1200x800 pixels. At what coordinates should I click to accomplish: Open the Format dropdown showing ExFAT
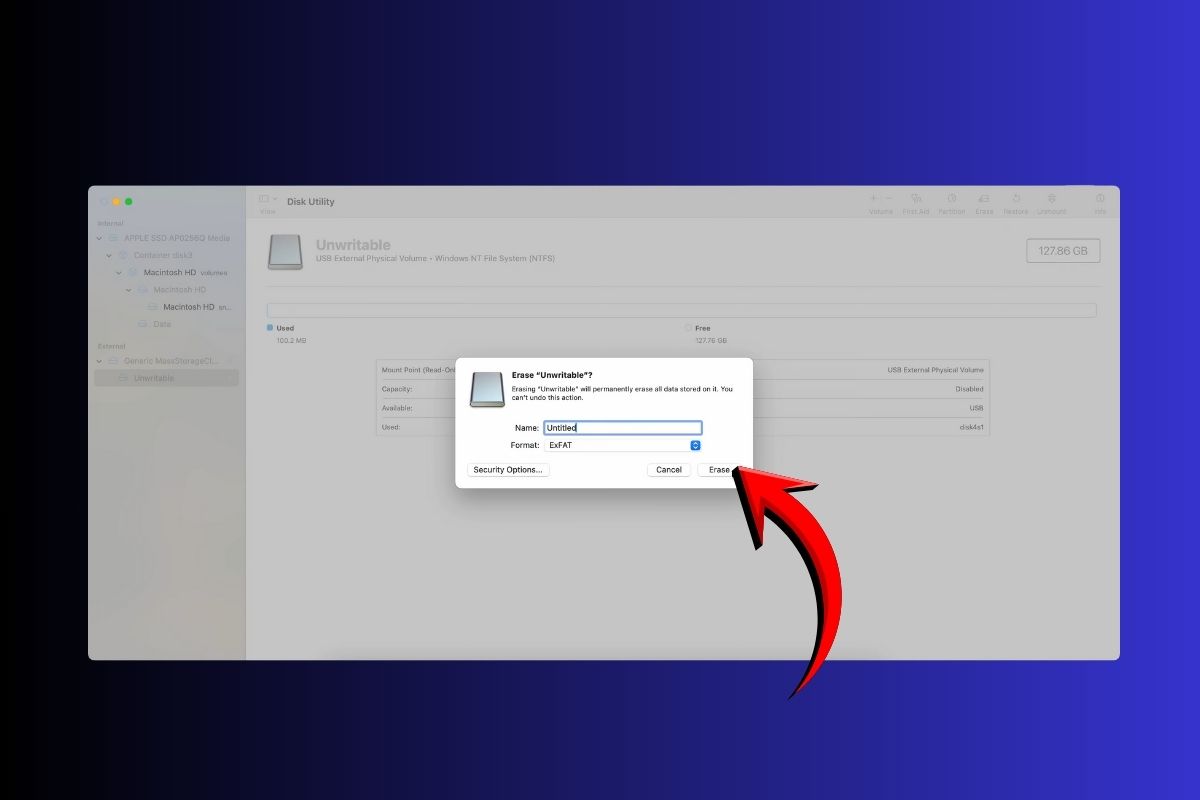tap(623, 445)
